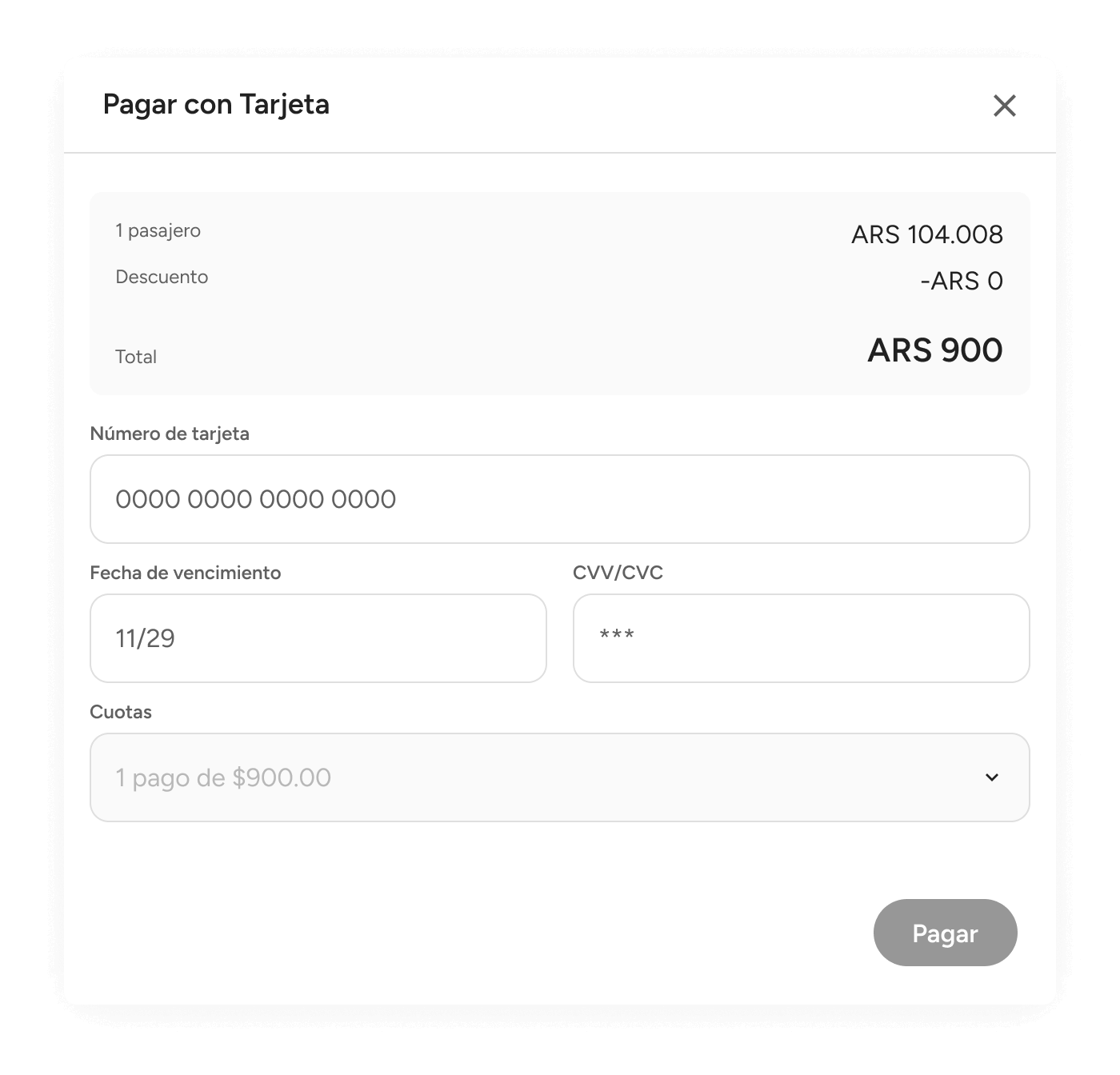Image resolution: width=1120 pixels, height=1075 pixels.
Task: Click the 'Fecha de vencimiento' label
Action: 186,573
